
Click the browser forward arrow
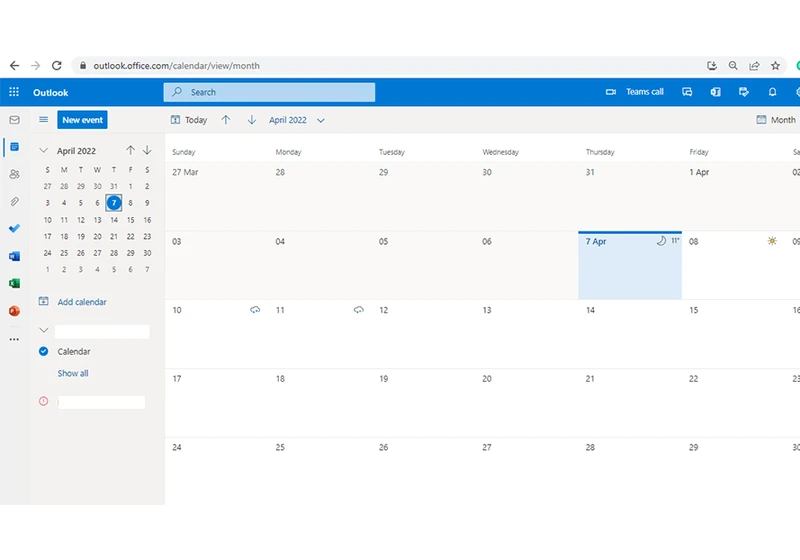[35, 65]
